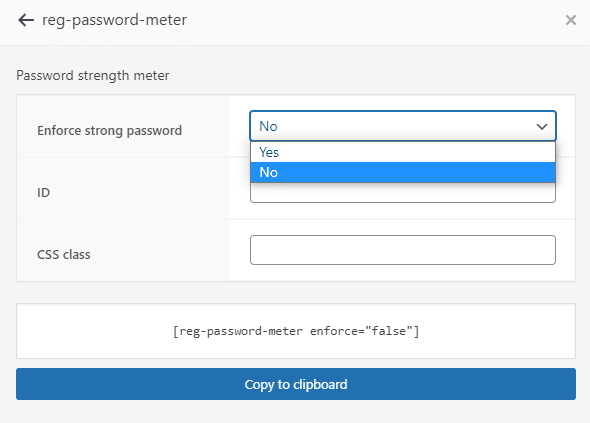Click the chevron arrow of the dropdown
The image size is (590, 423).
pos(541,126)
